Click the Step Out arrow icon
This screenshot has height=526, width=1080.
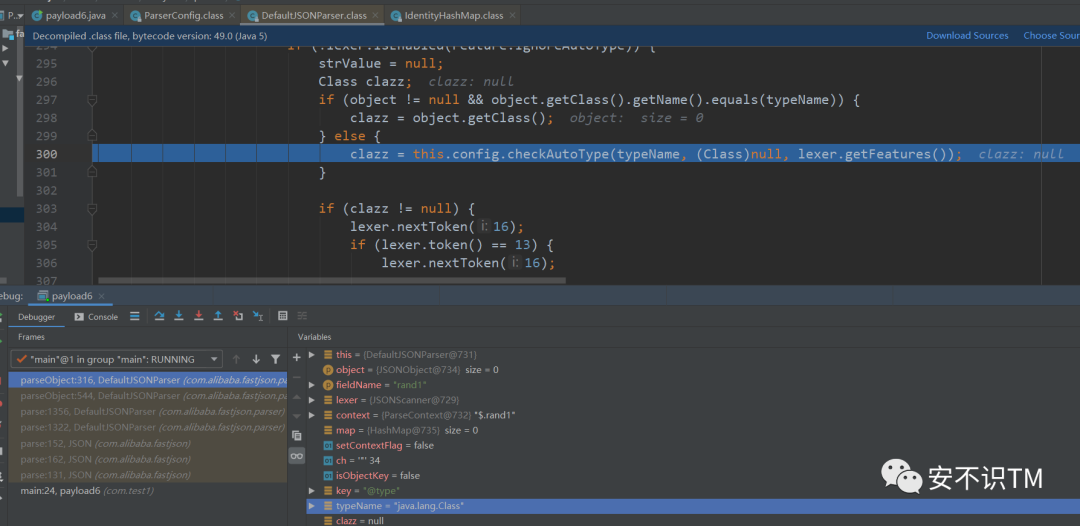[218, 316]
